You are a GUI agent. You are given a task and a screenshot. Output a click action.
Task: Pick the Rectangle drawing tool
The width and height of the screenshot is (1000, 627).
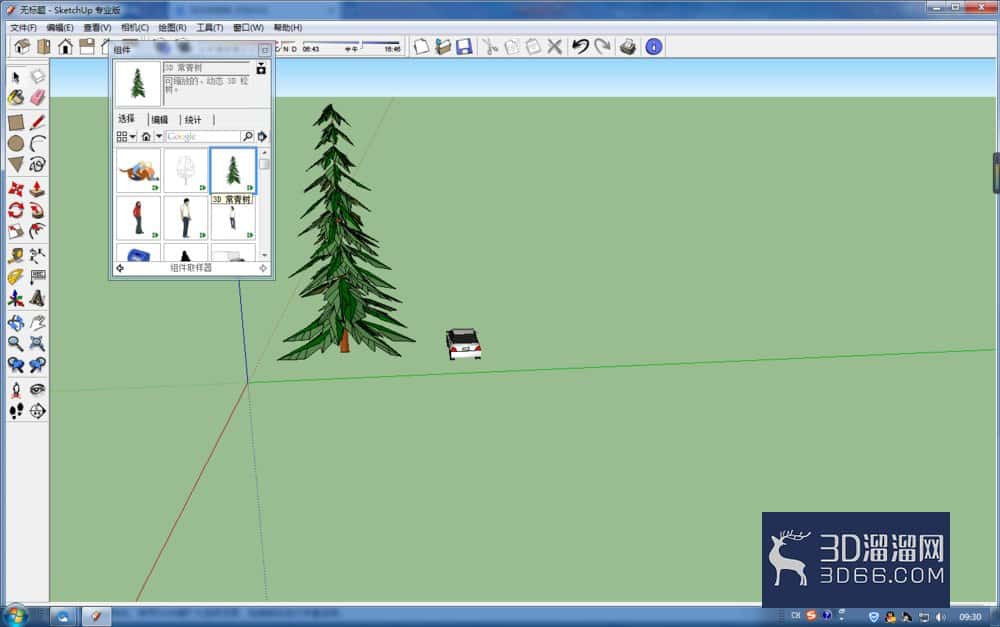tap(16, 122)
